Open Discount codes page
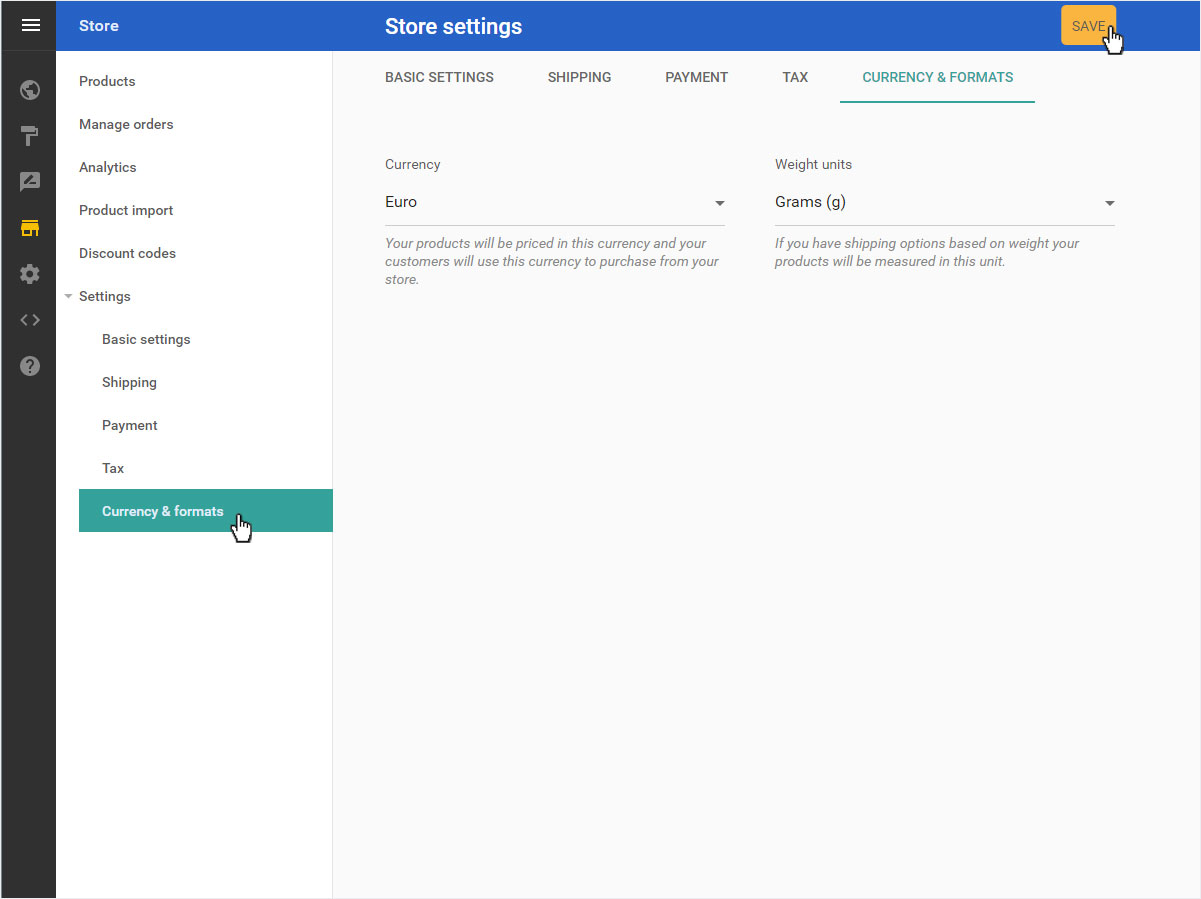This screenshot has height=899, width=1201. 127,253
